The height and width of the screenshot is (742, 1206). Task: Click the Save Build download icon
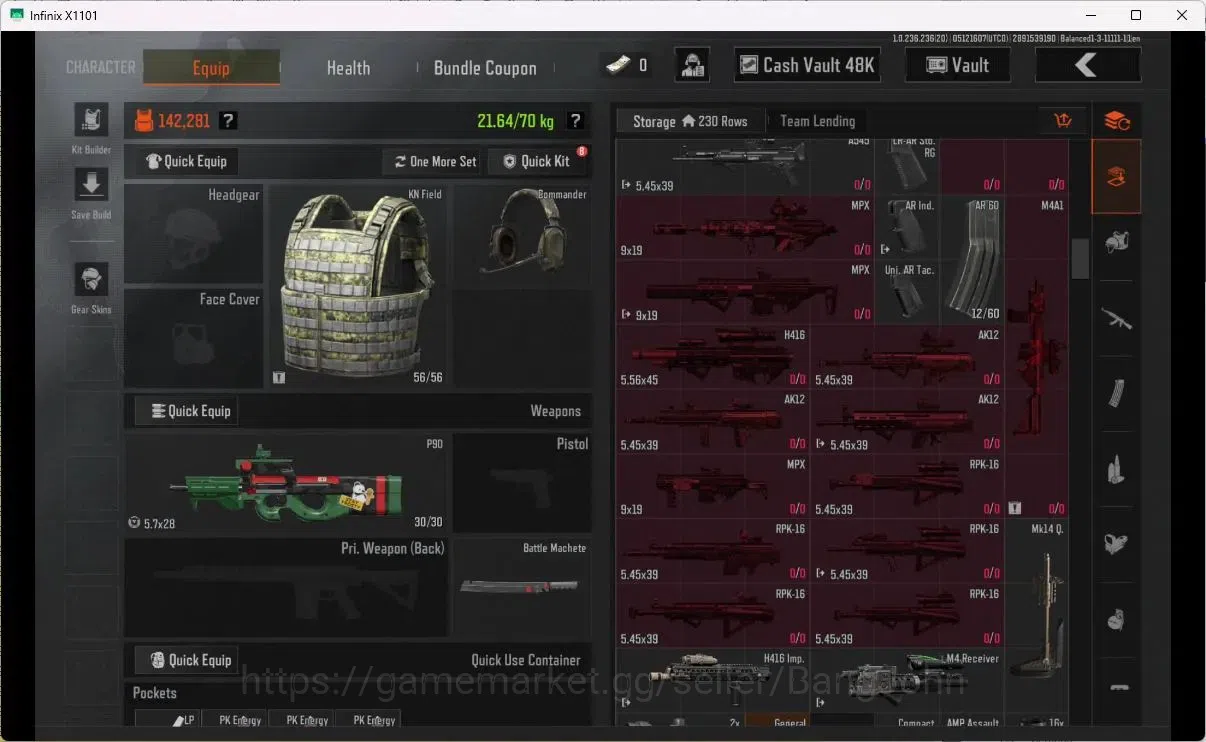(91, 185)
